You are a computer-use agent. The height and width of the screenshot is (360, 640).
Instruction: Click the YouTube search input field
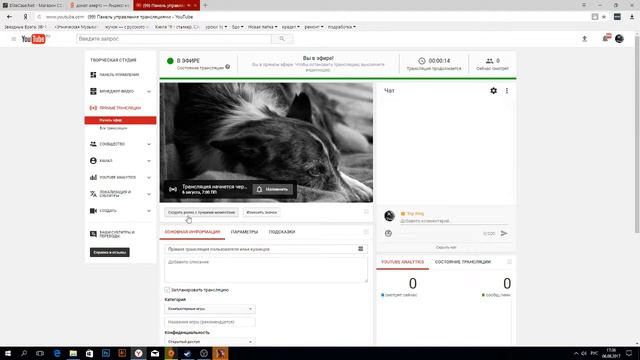click(x=174, y=39)
